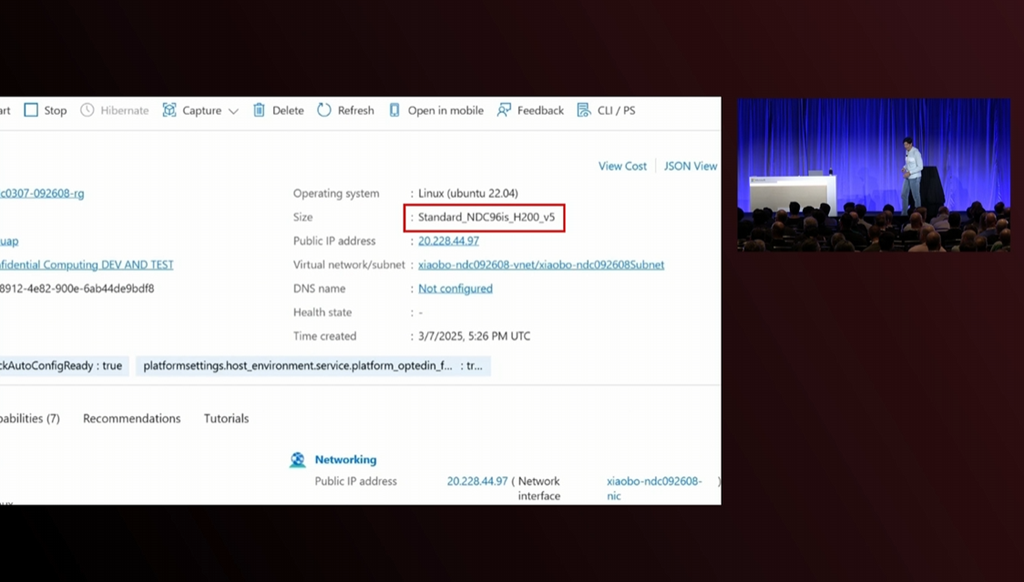Click the DNS name Not configured link
The width and height of the screenshot is (1024, 582).
coord(455,289)
